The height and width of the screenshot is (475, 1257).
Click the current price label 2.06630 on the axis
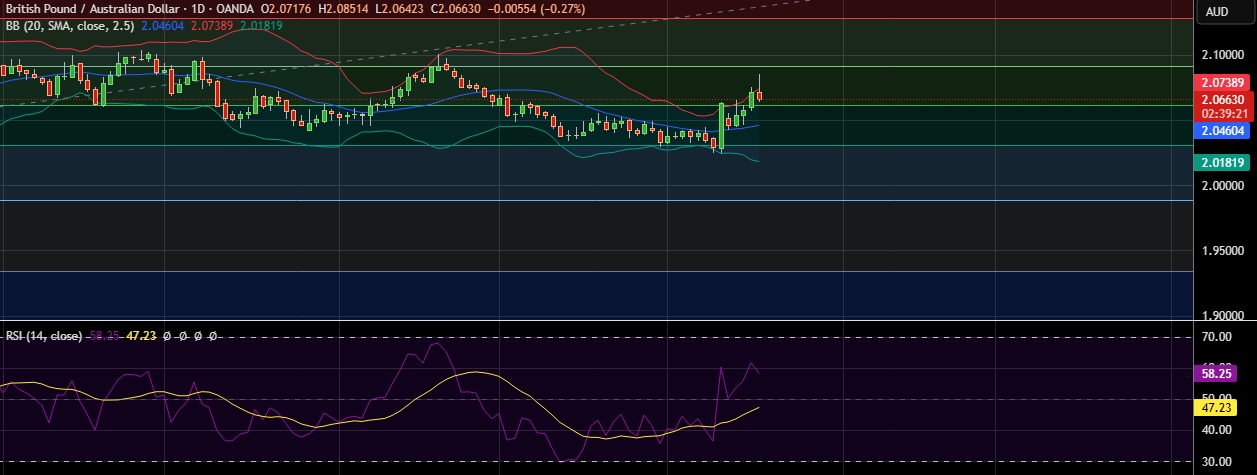1223,100
